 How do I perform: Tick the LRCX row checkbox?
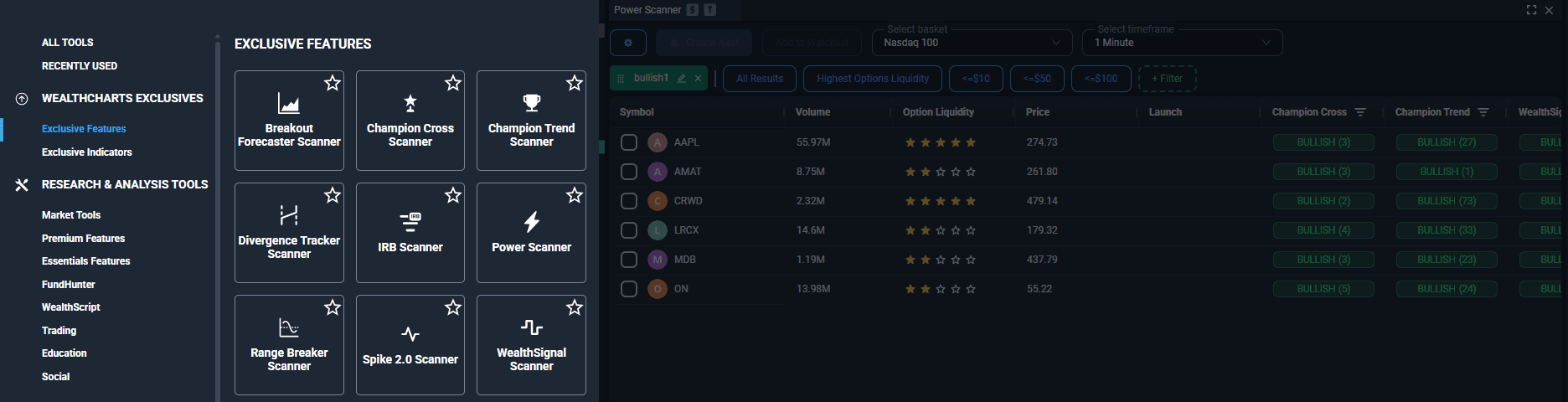629,230
